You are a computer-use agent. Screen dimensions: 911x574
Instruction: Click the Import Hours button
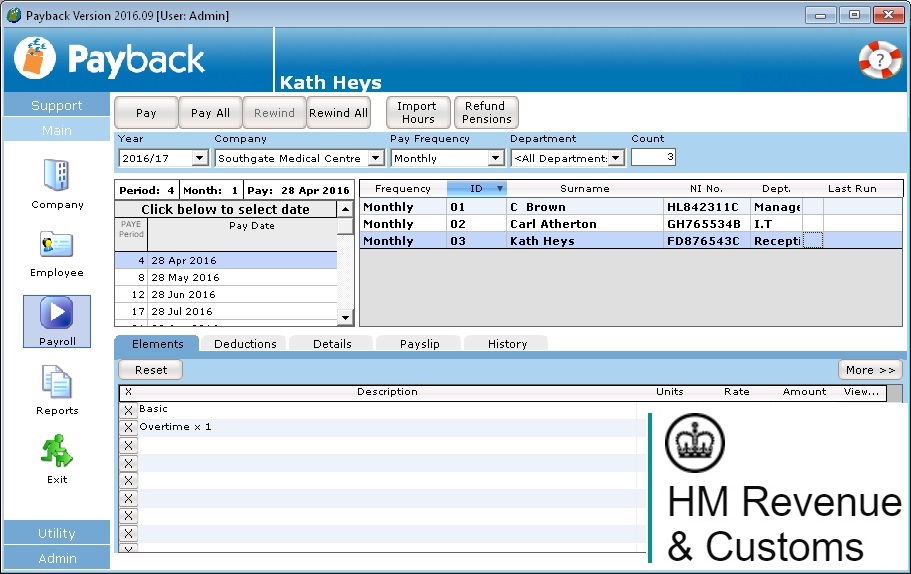(417, 113)
